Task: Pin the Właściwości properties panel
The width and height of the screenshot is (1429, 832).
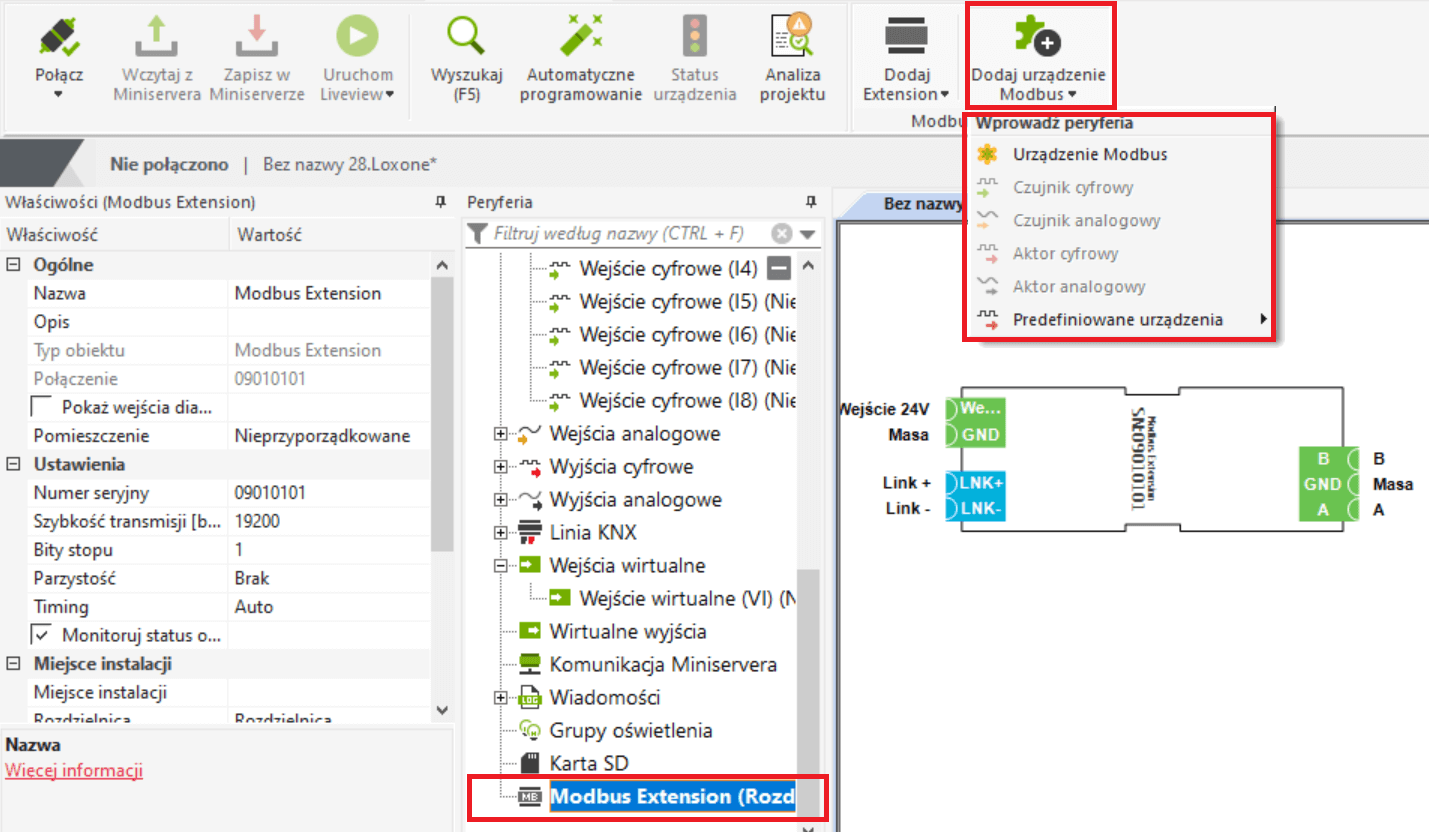Action: pyautogui.click(x=440, y=202)
